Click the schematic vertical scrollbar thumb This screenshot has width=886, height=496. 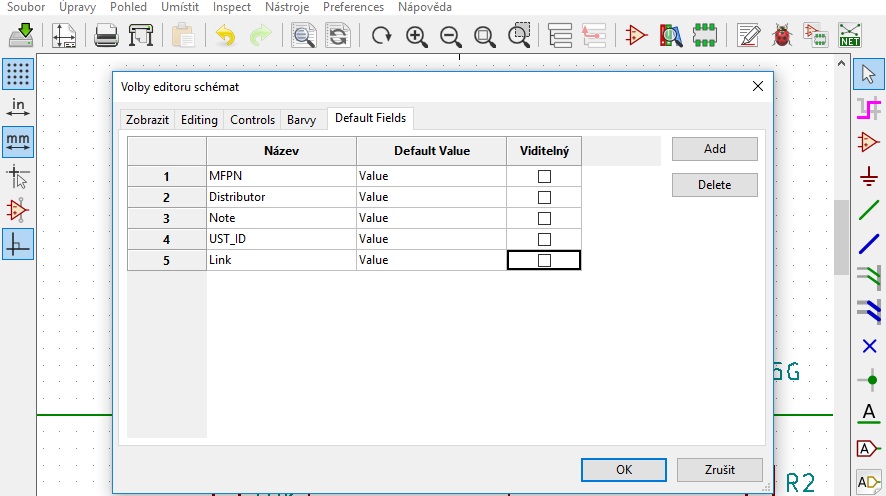point(841,237)
